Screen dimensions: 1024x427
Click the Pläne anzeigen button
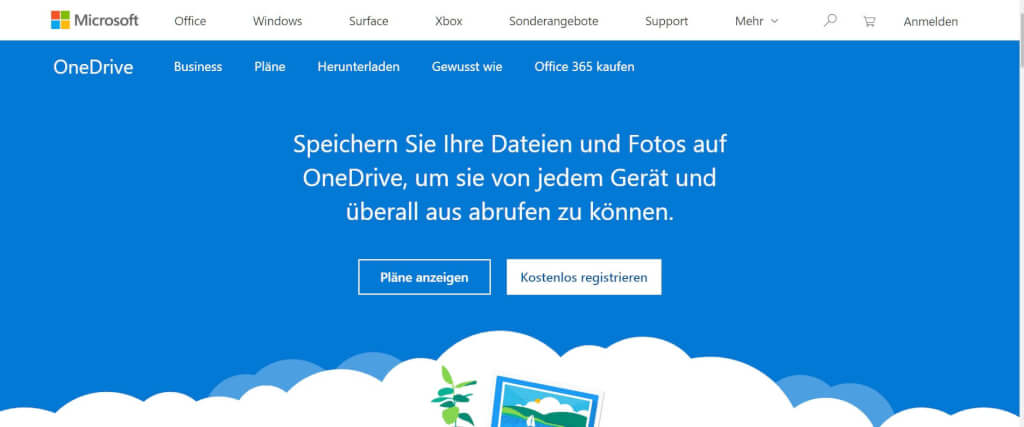424,277
